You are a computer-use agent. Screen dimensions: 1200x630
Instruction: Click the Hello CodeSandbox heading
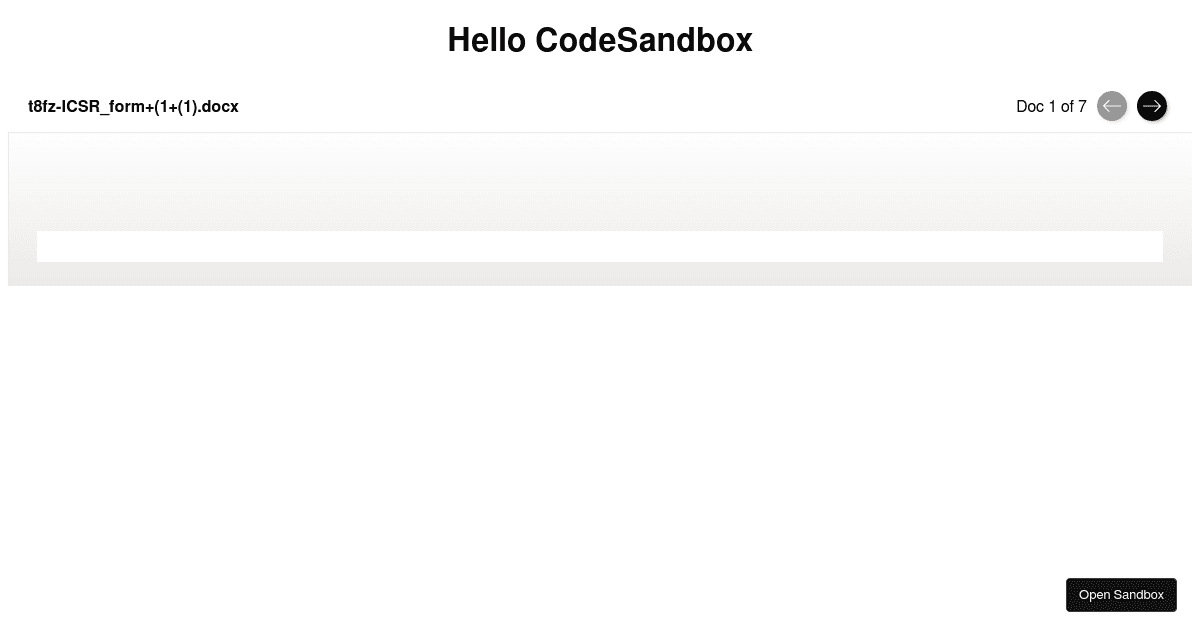600,40
